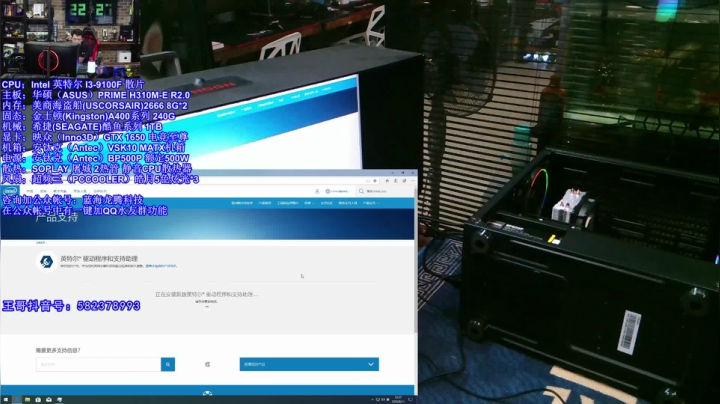Image resolution: width=720 pixels, height=404 pixels.
Task: Open Microsoft Store from the taskbar
Action: (38, 400)
